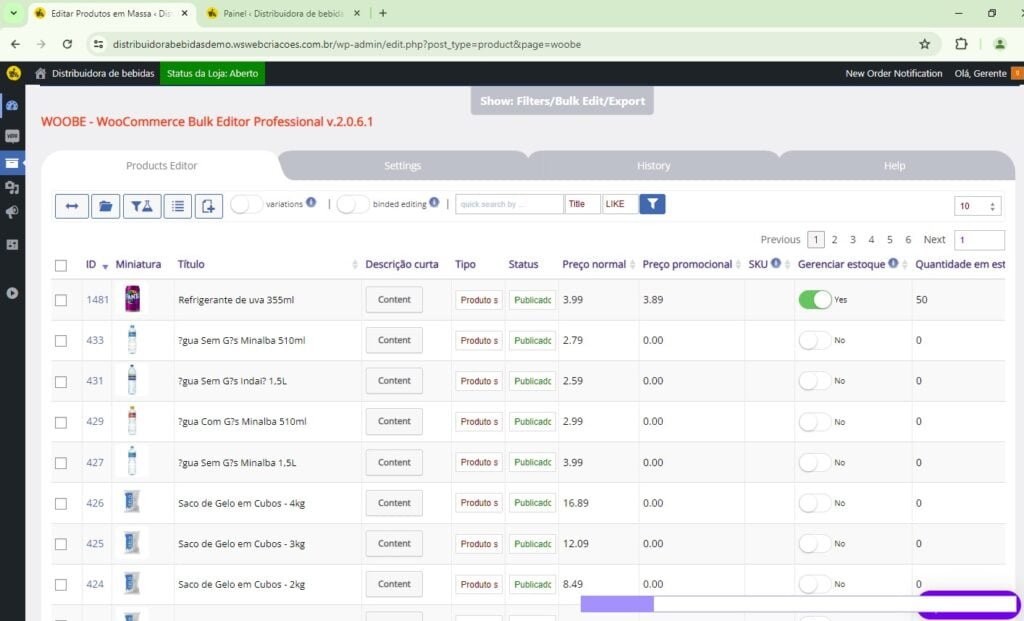Image resolution: width=1024 pixels, height=621 pixels.
Task: Click the blue quick search filter icon
Action: tap(652, 204)
